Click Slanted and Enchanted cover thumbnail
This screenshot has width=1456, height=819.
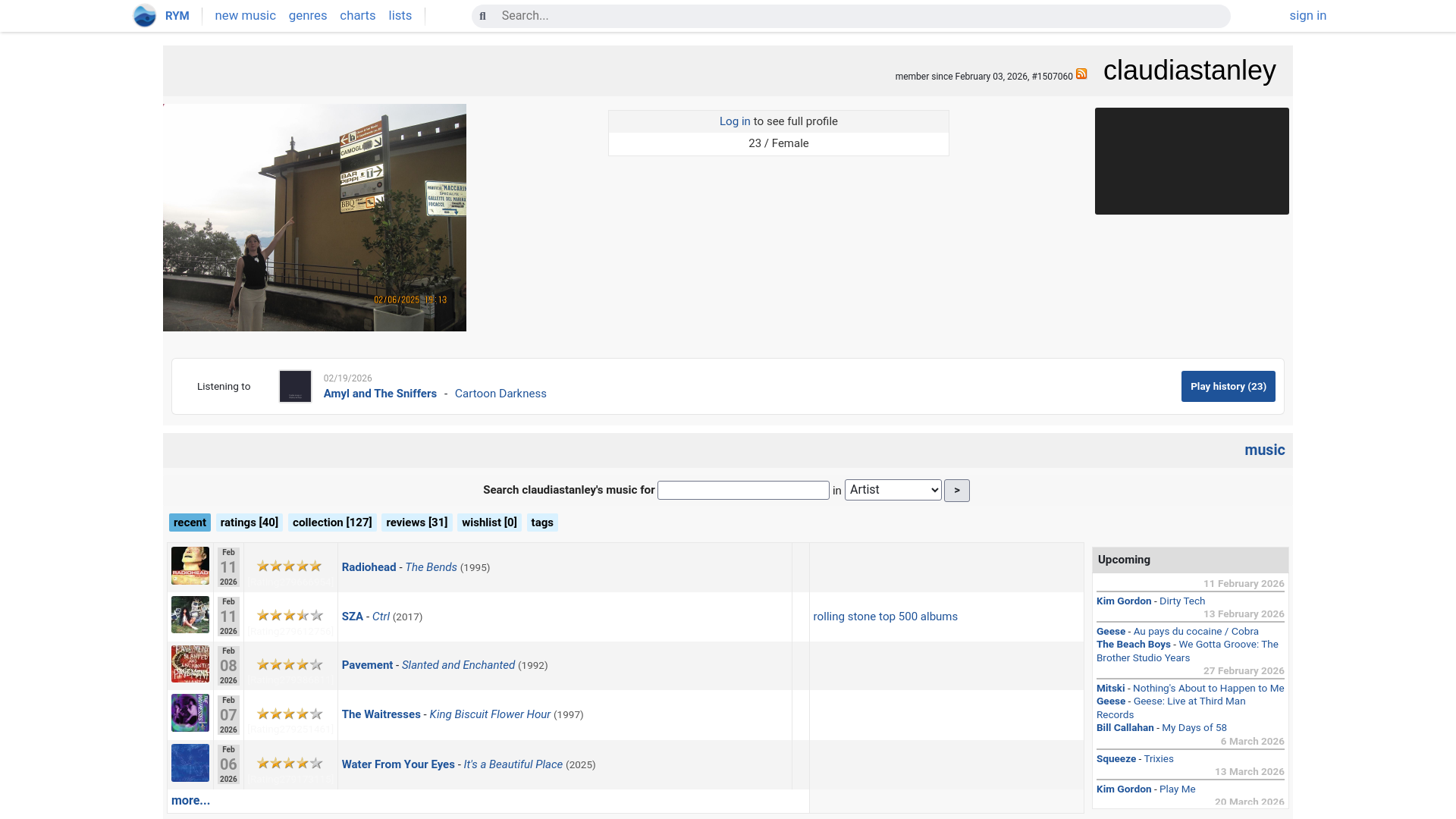tap(190, 664)
